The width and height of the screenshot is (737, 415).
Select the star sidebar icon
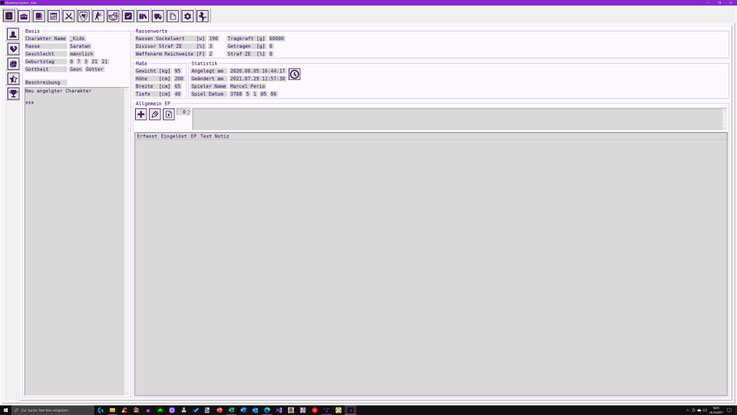point(13,79)
